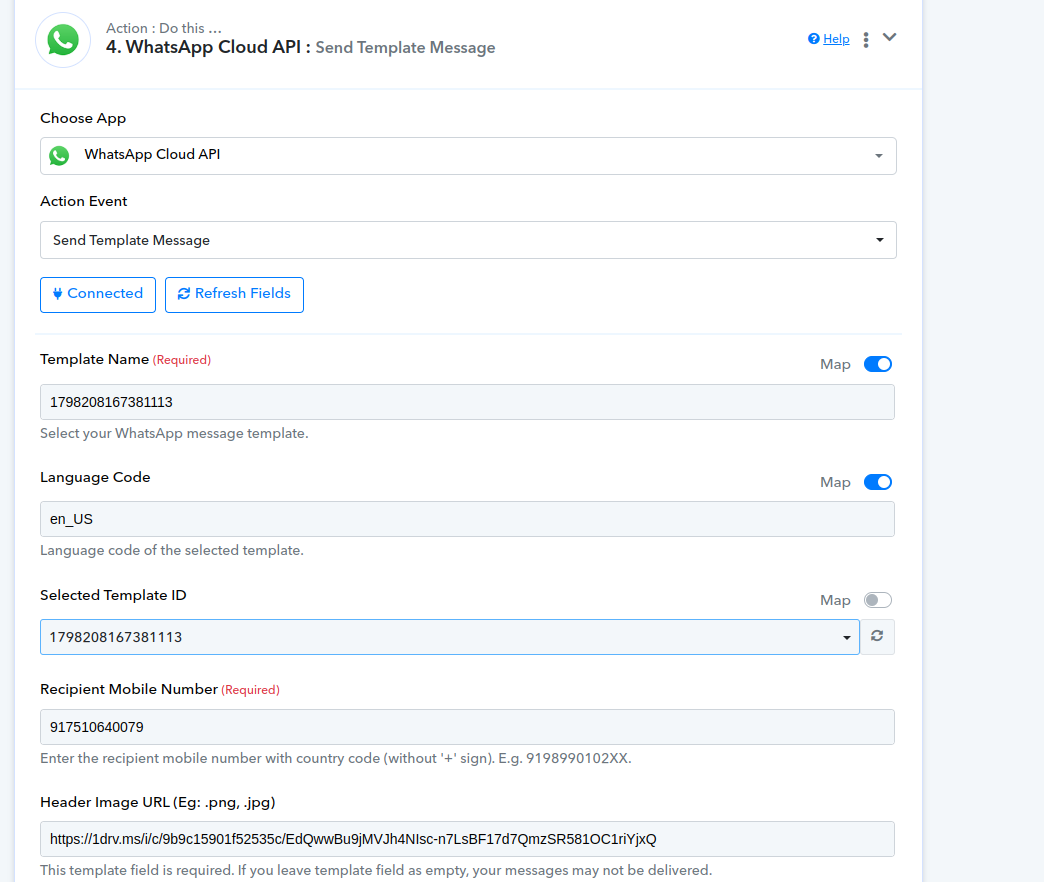Collapse the step with the chevron arrow
Screen dimensions: 1044x882
[890, 37]
